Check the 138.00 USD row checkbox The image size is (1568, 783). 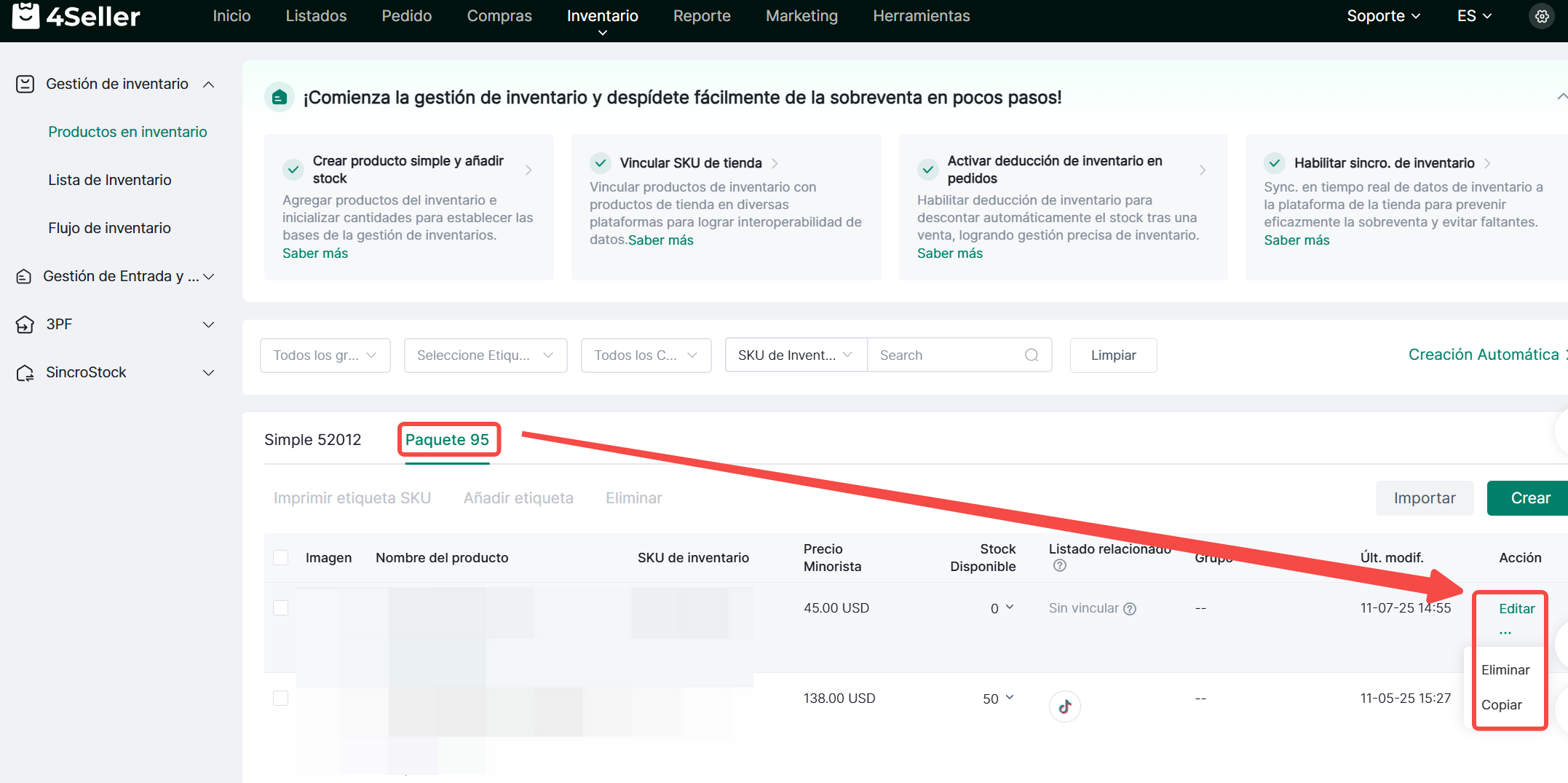point(280,699)
